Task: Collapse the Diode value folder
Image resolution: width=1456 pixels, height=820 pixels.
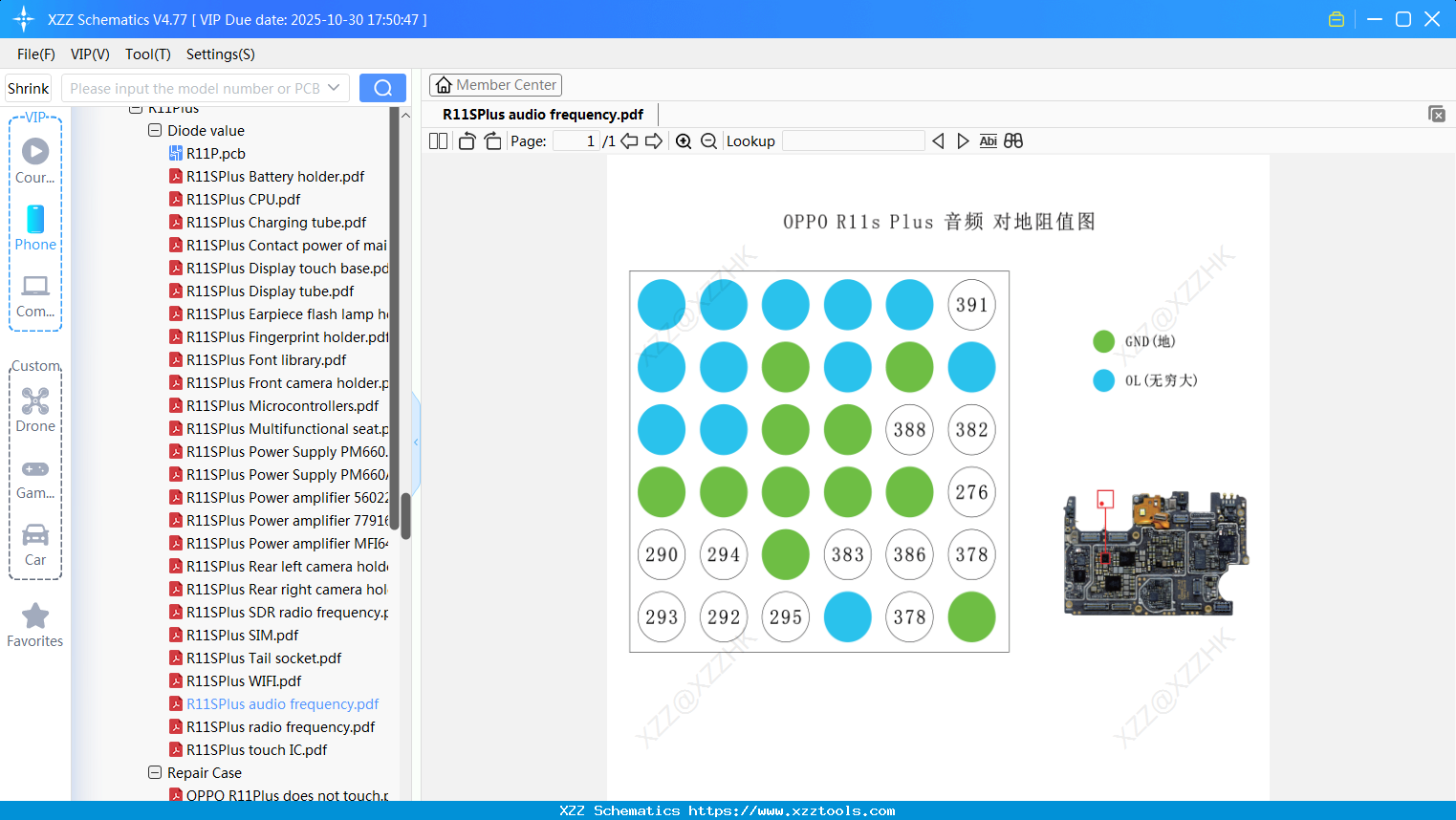Action: tap(155, 130)
